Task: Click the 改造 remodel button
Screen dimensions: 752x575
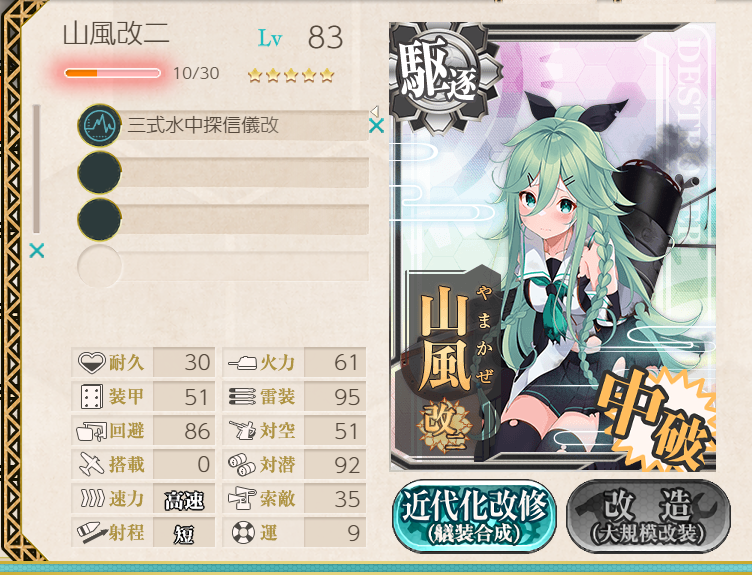Action: [648, 517]
